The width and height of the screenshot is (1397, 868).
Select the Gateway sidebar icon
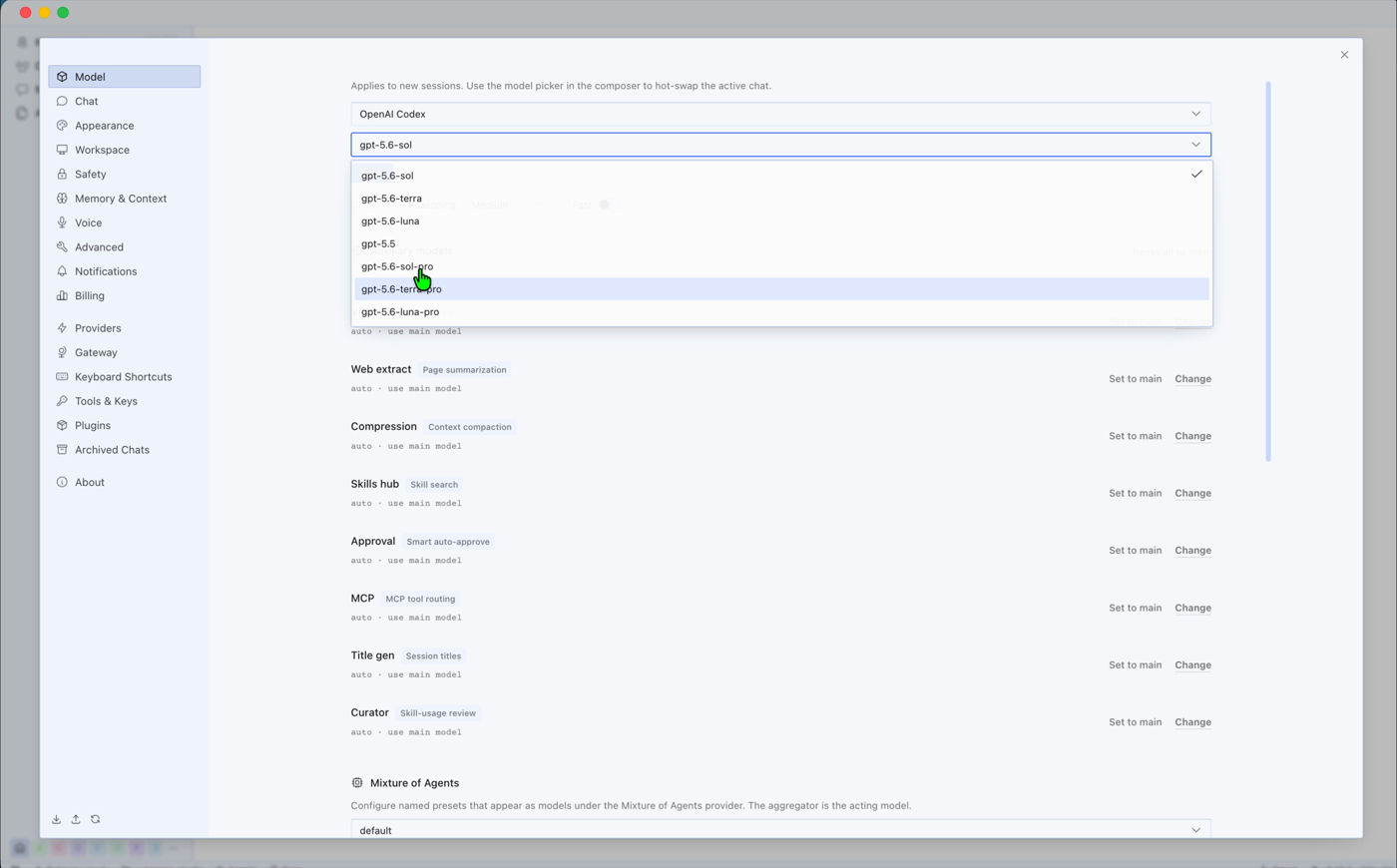(62, 352)
